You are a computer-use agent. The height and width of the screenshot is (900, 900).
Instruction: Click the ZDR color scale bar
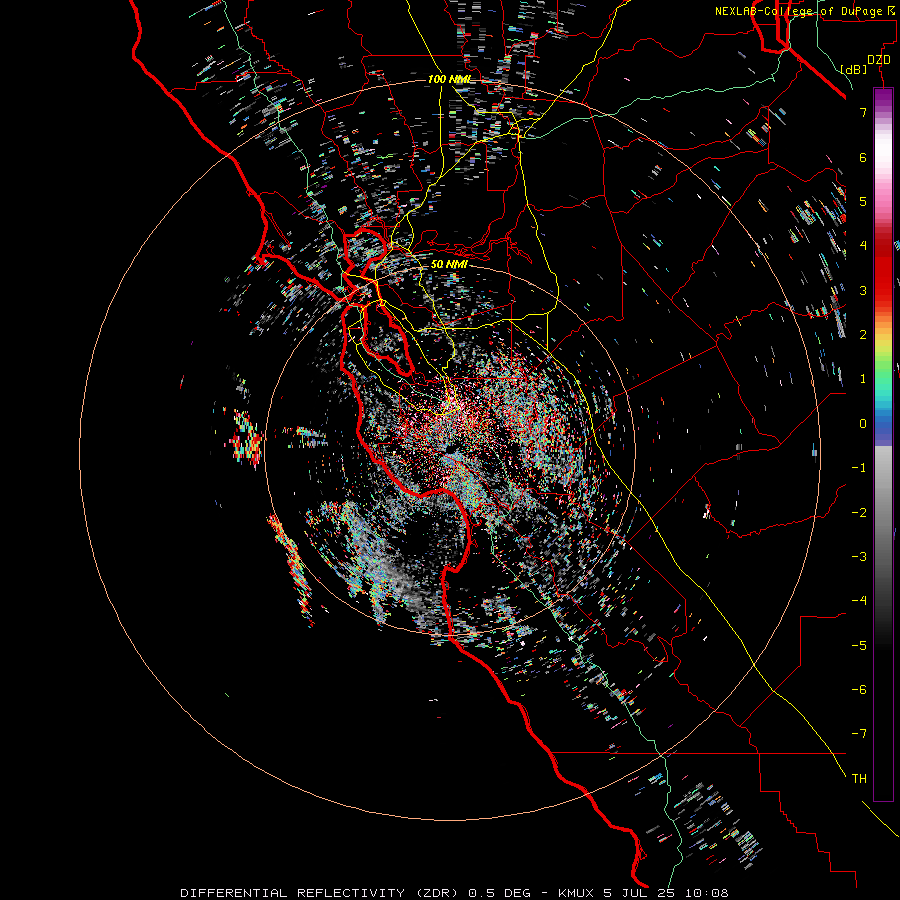pos(883,444)
